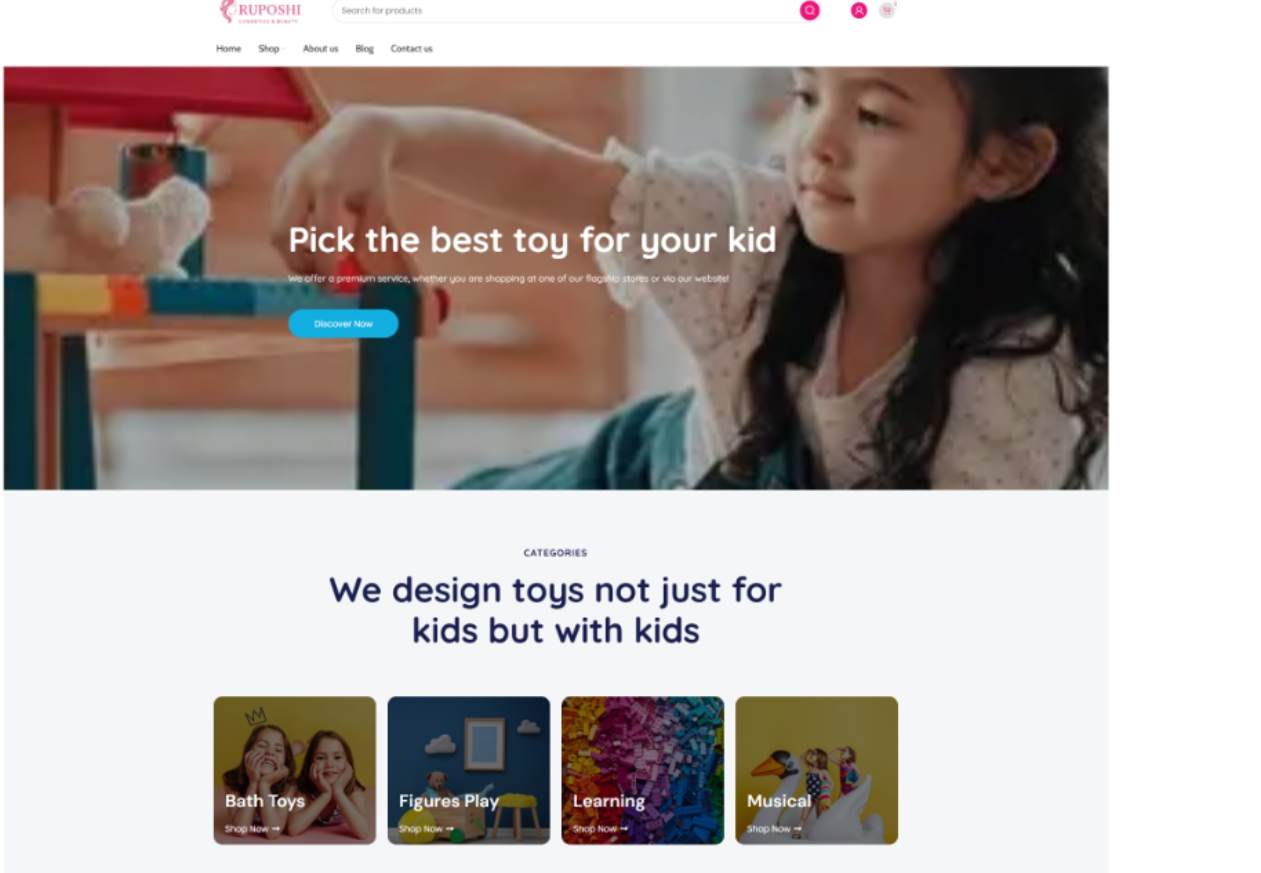Viewport: 1261px width, 873px height.
Task: Open the Figures Play category card
Action: click(x=468, y=770)
